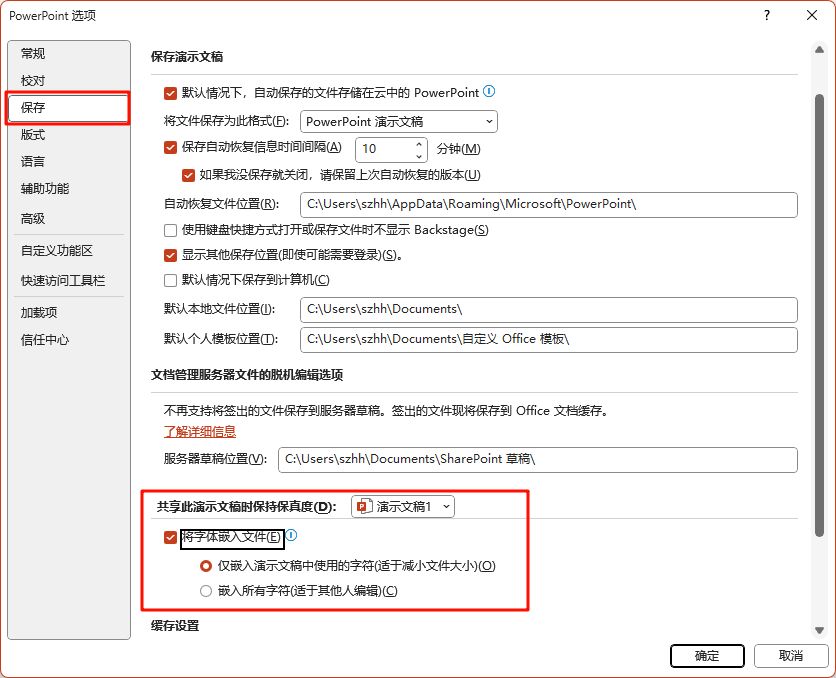This screenshot has height=678, width=836.
Task: Click the info icon next to 将字体嵌入文件
Action: point(291,535)
